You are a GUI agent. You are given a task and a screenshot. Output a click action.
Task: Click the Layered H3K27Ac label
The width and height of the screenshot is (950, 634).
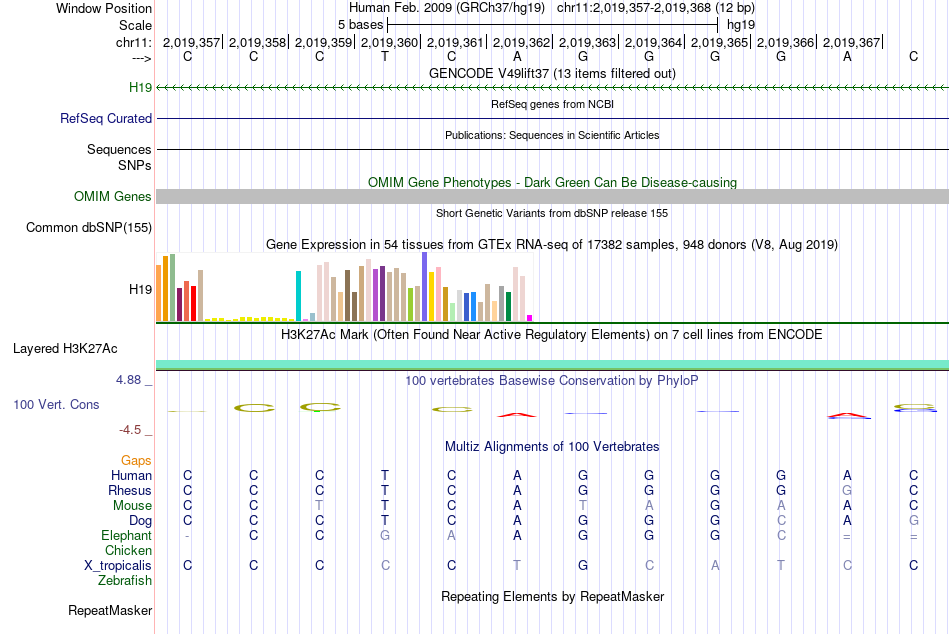pos(65,349)
